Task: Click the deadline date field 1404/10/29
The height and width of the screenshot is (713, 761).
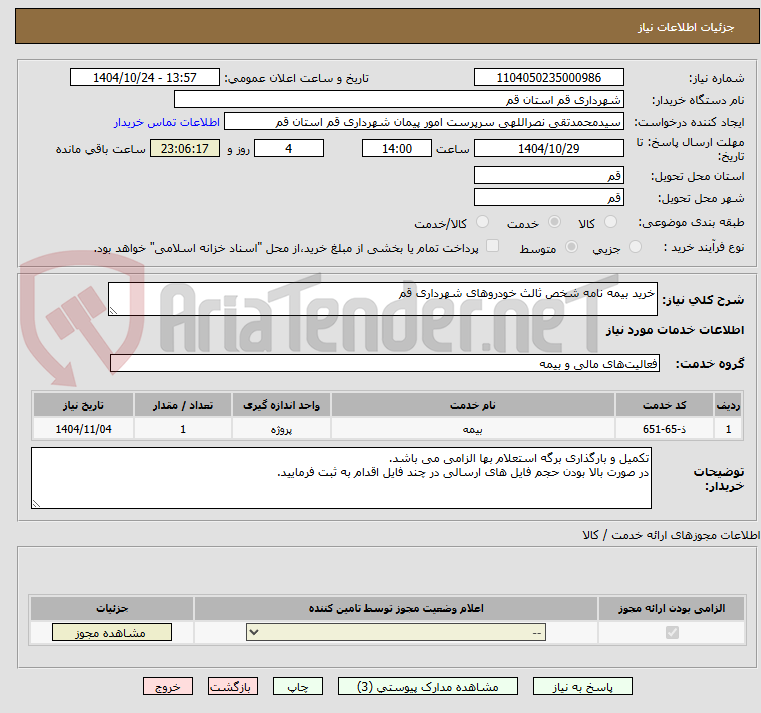Action: [x=548, y=148]
